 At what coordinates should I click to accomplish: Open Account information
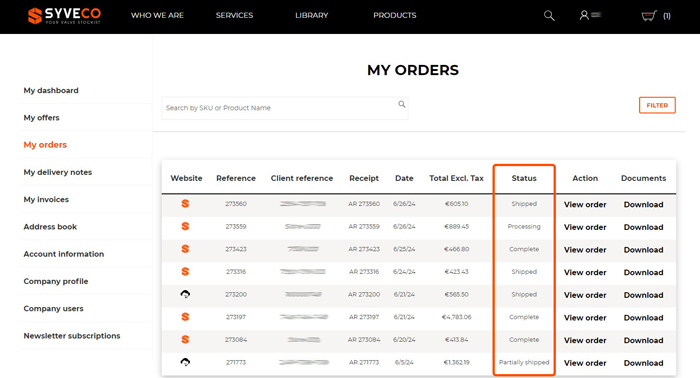(64, 254)
